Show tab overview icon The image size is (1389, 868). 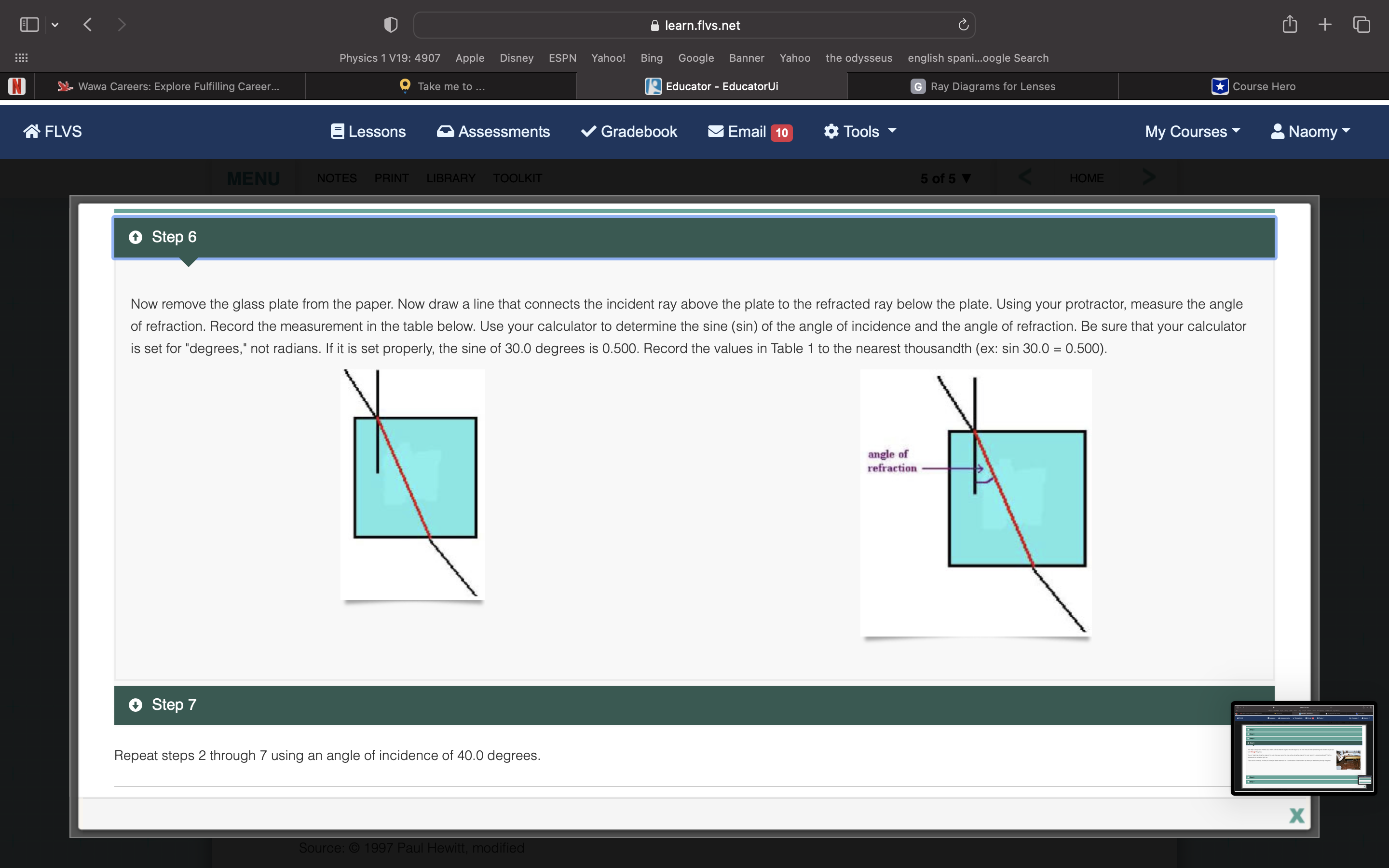coord(1362,25)
